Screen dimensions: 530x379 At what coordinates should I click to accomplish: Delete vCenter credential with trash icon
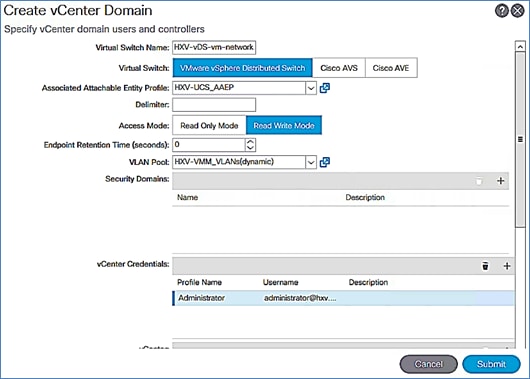(x=485, y=266)
